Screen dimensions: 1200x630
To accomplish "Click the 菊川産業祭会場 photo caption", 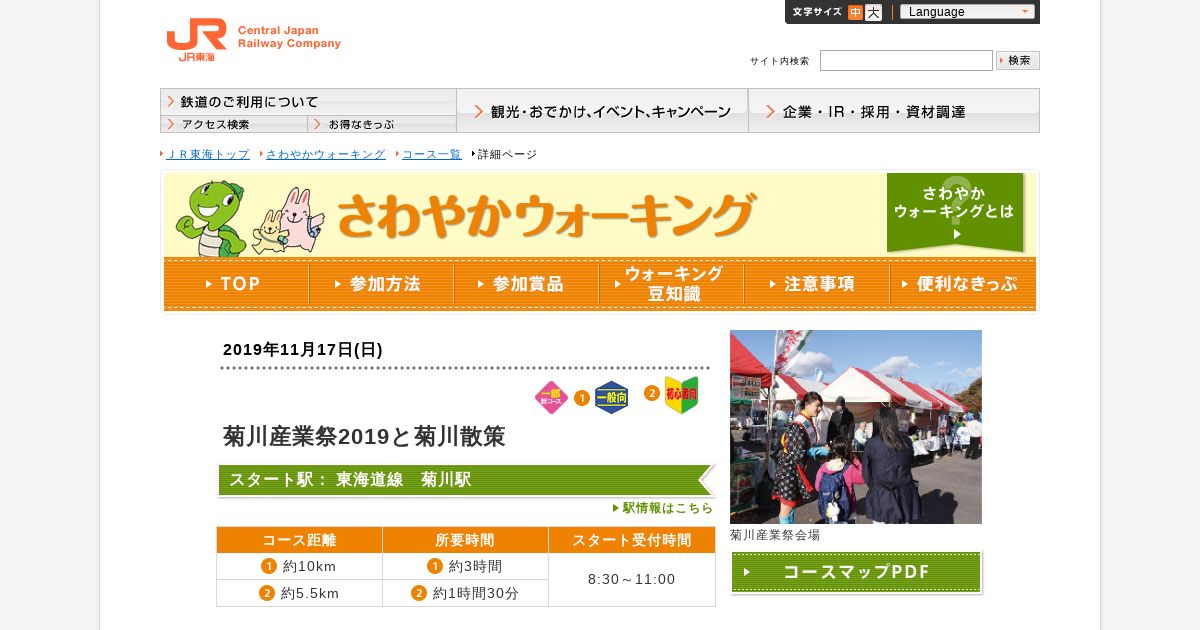I will [x=775, y=535].
